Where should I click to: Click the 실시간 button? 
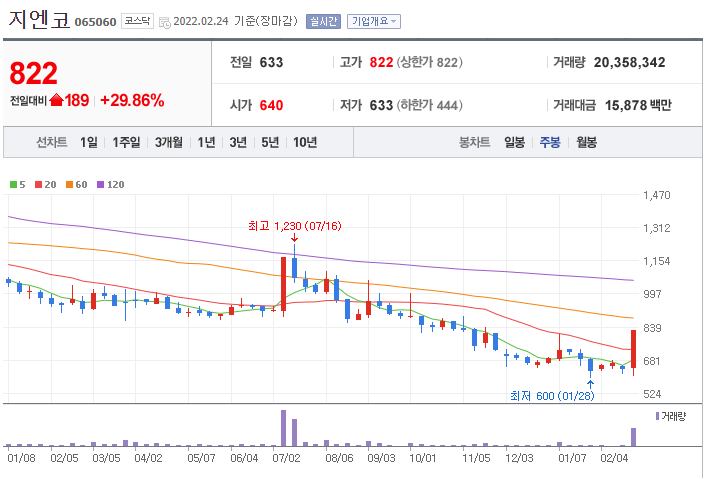pyautogui.click(x=323, y=21)
